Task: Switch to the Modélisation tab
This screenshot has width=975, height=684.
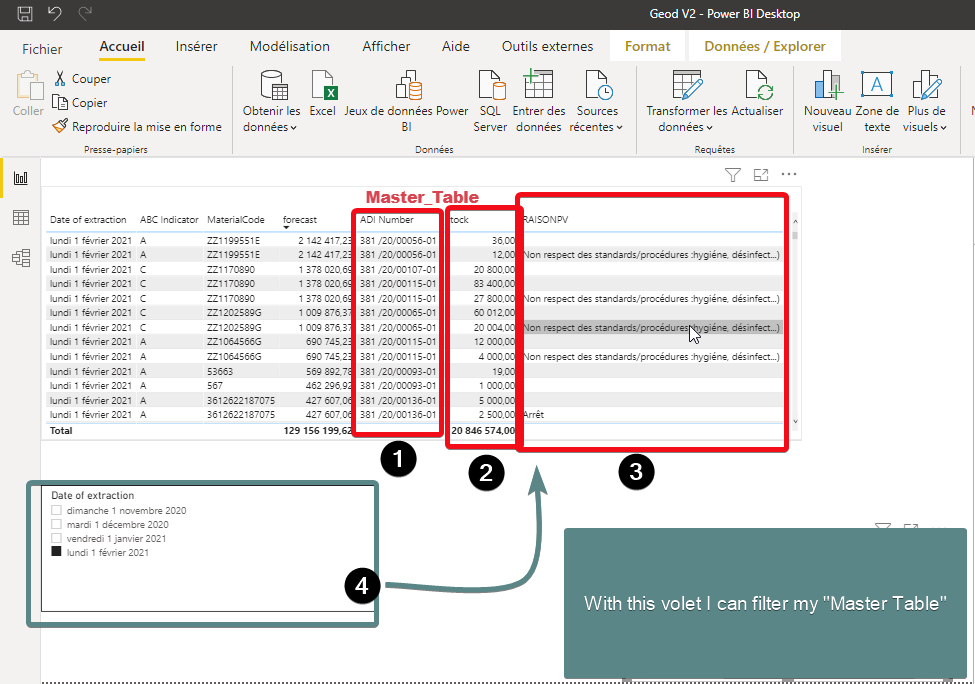Action: [x=290, y=47]
